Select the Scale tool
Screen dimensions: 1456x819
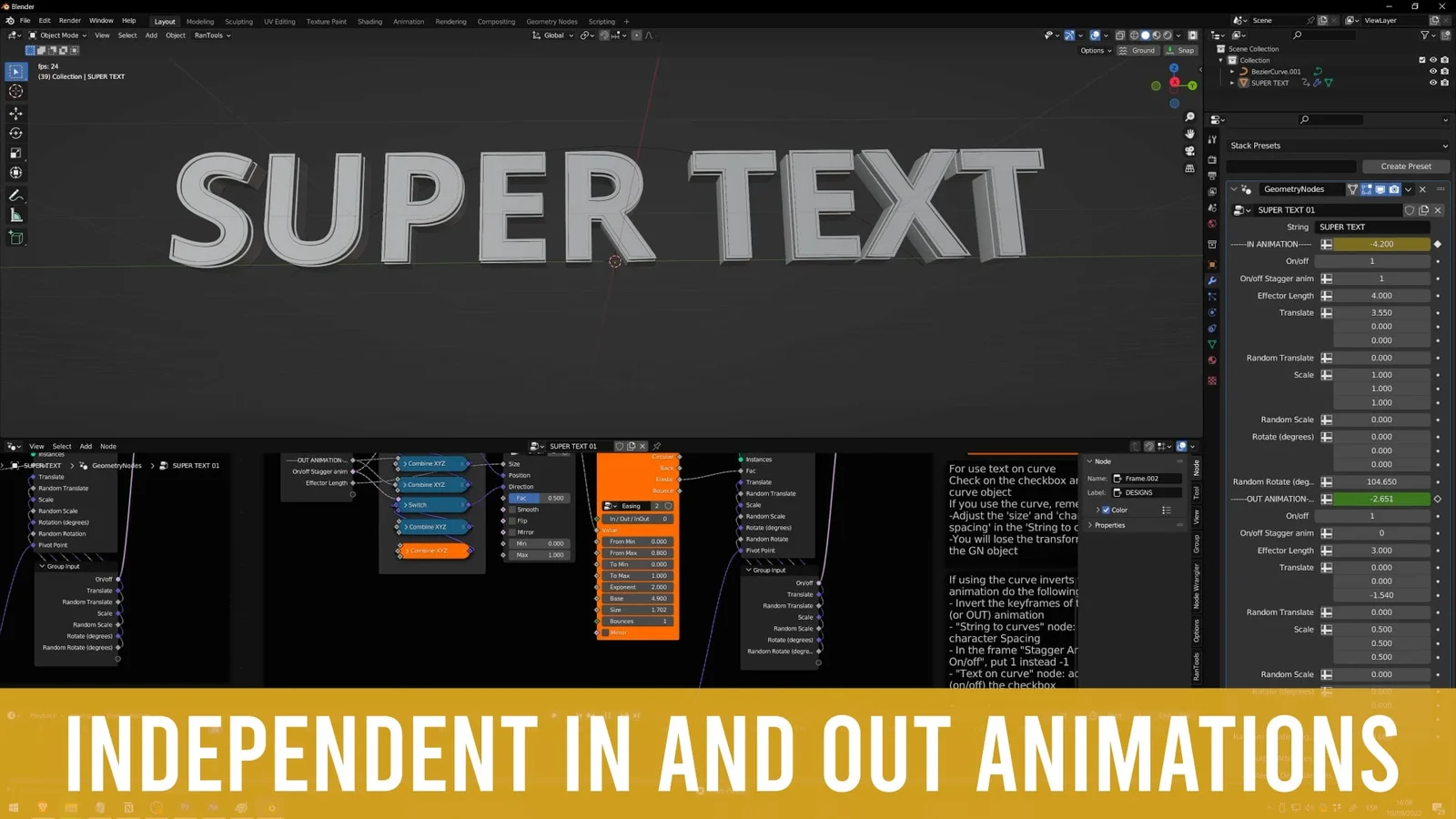point(15,152)
